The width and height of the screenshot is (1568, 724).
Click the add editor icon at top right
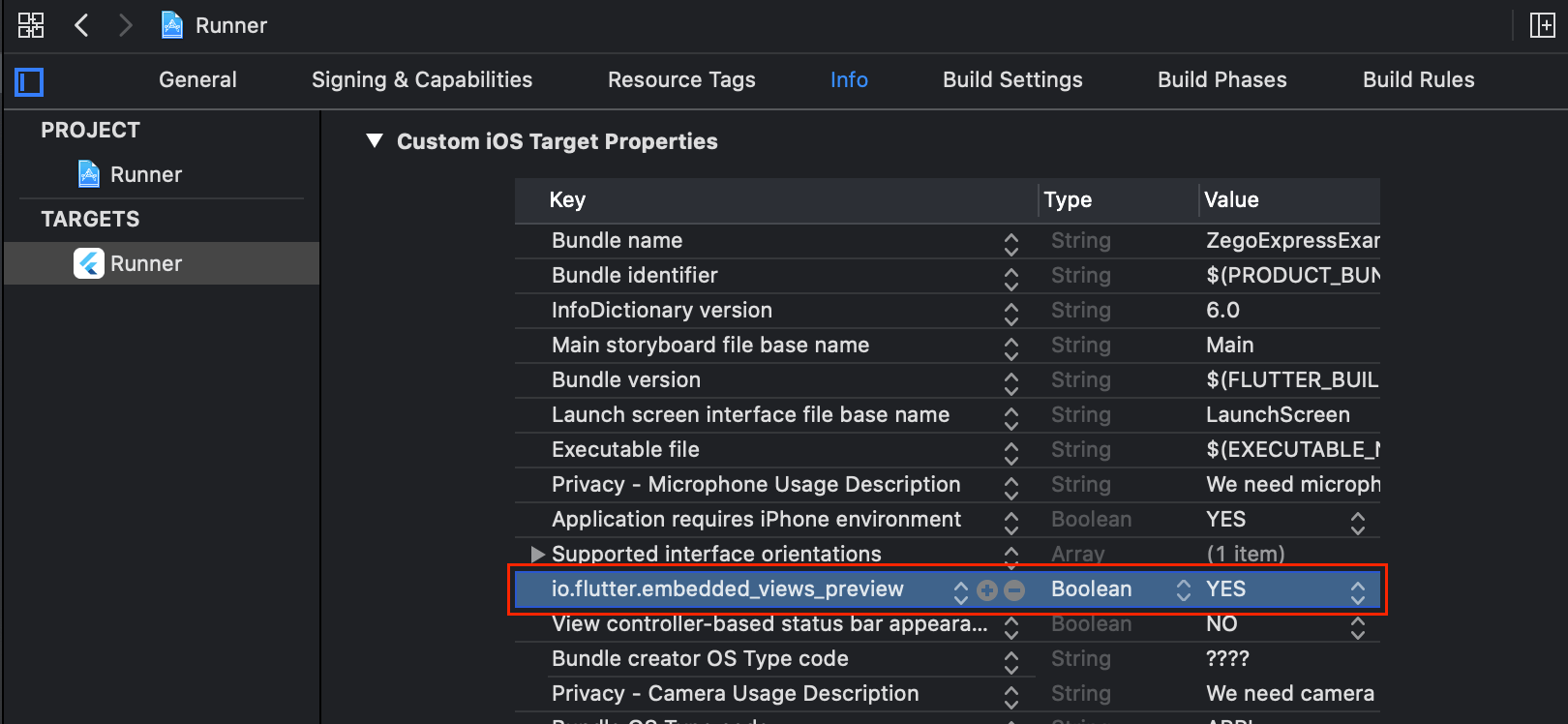[x=1542, y=25]
